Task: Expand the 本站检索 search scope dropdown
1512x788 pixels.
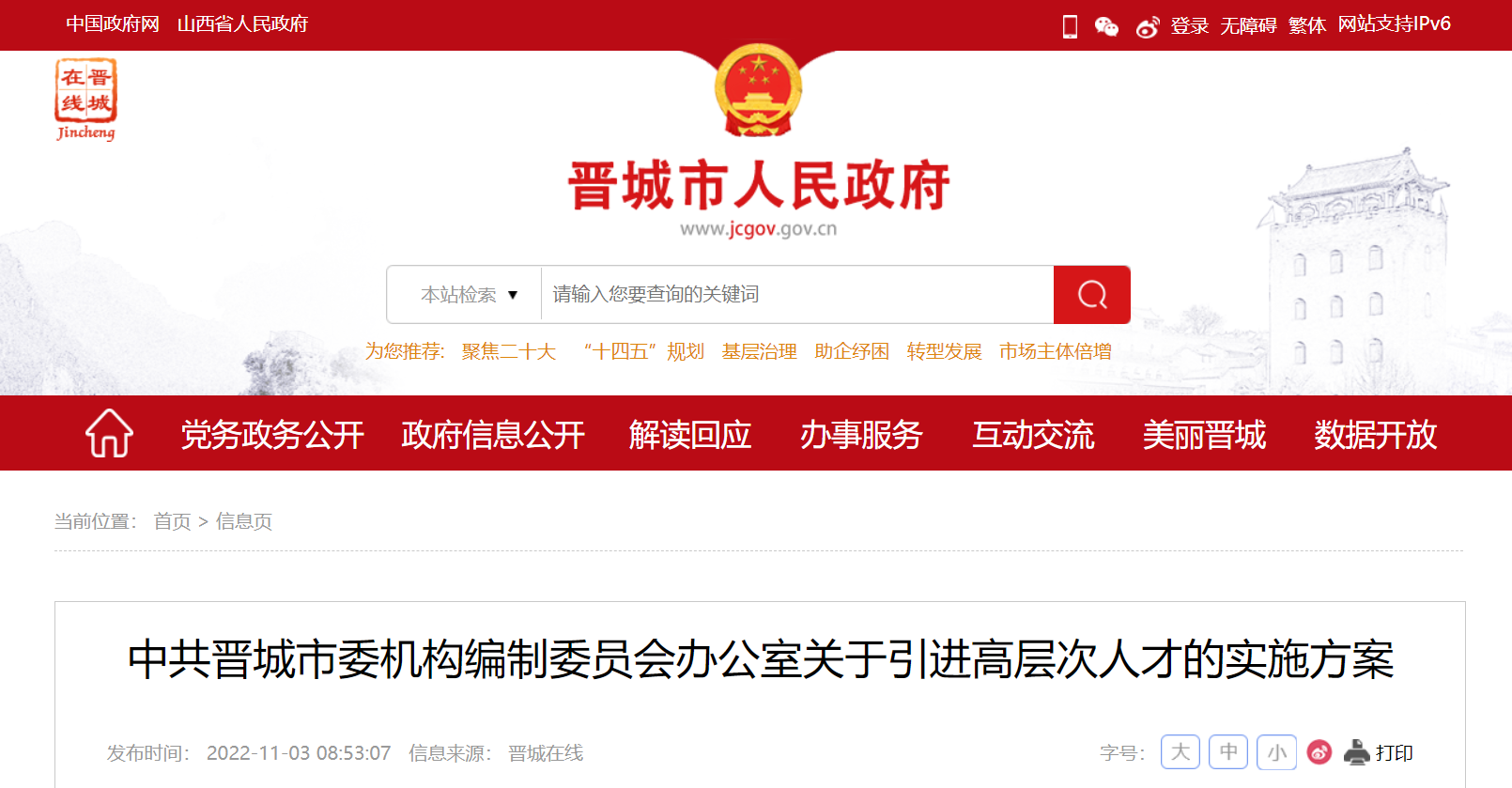Action: [466, 295]
